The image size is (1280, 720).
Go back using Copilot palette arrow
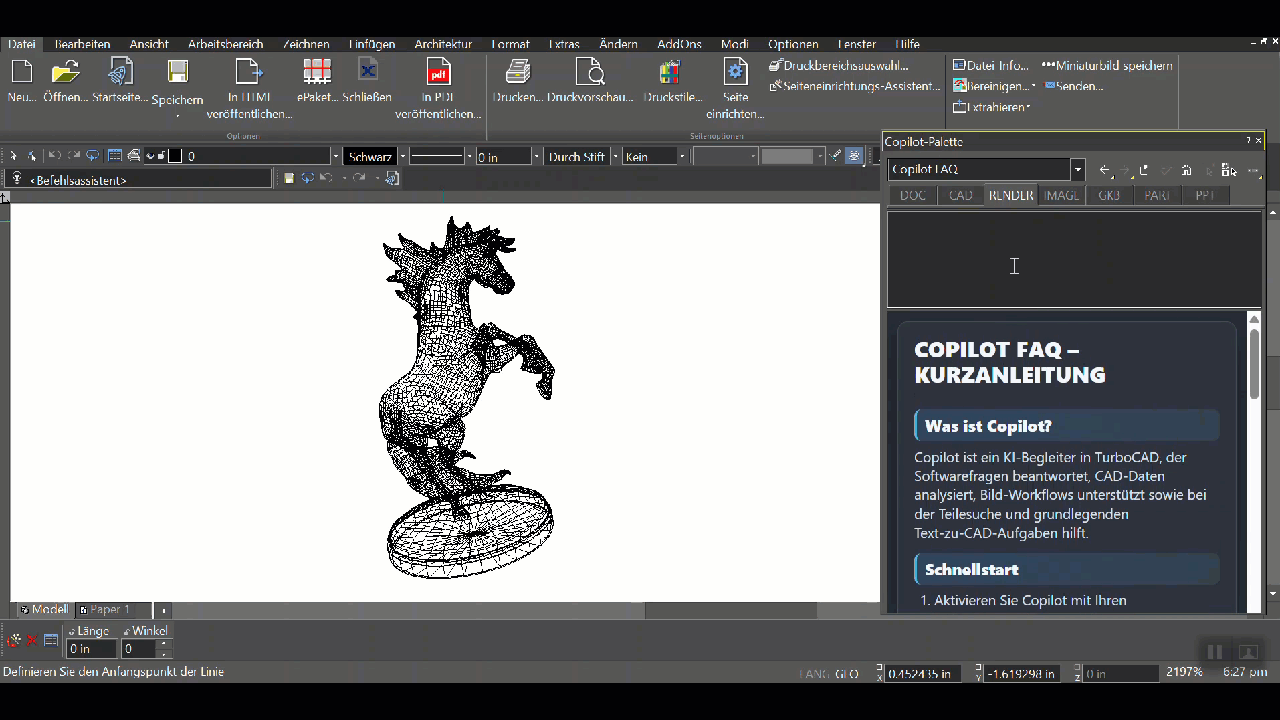pos(1105,170)
